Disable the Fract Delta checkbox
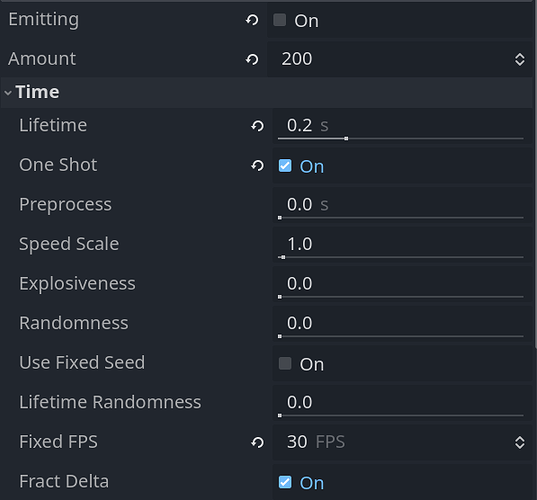 (285, 482)
